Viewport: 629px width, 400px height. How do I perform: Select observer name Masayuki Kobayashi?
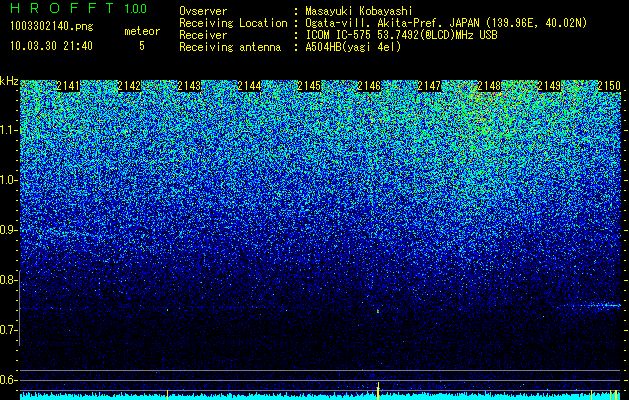[359, 11]
